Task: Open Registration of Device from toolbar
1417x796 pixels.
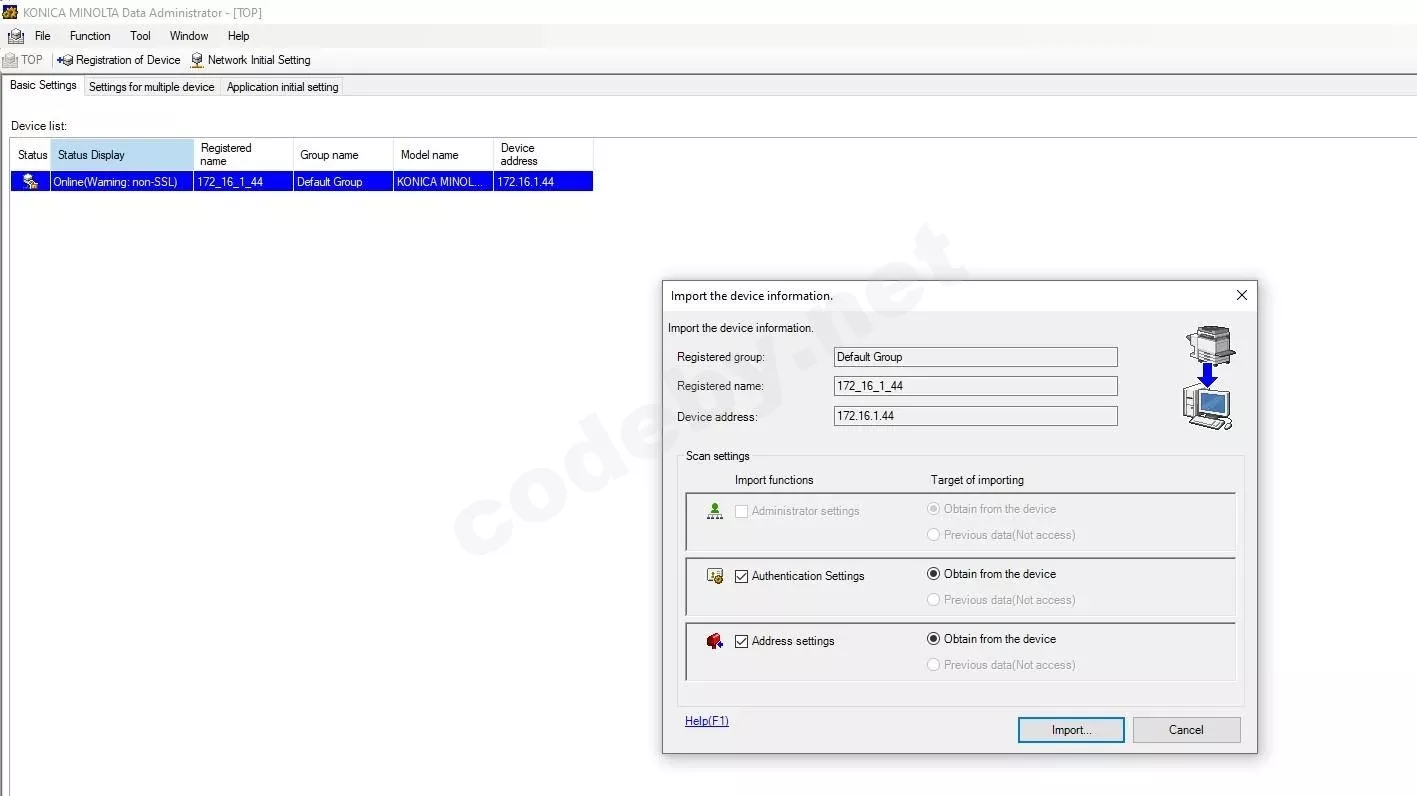Action: click(x=119, y=60)
